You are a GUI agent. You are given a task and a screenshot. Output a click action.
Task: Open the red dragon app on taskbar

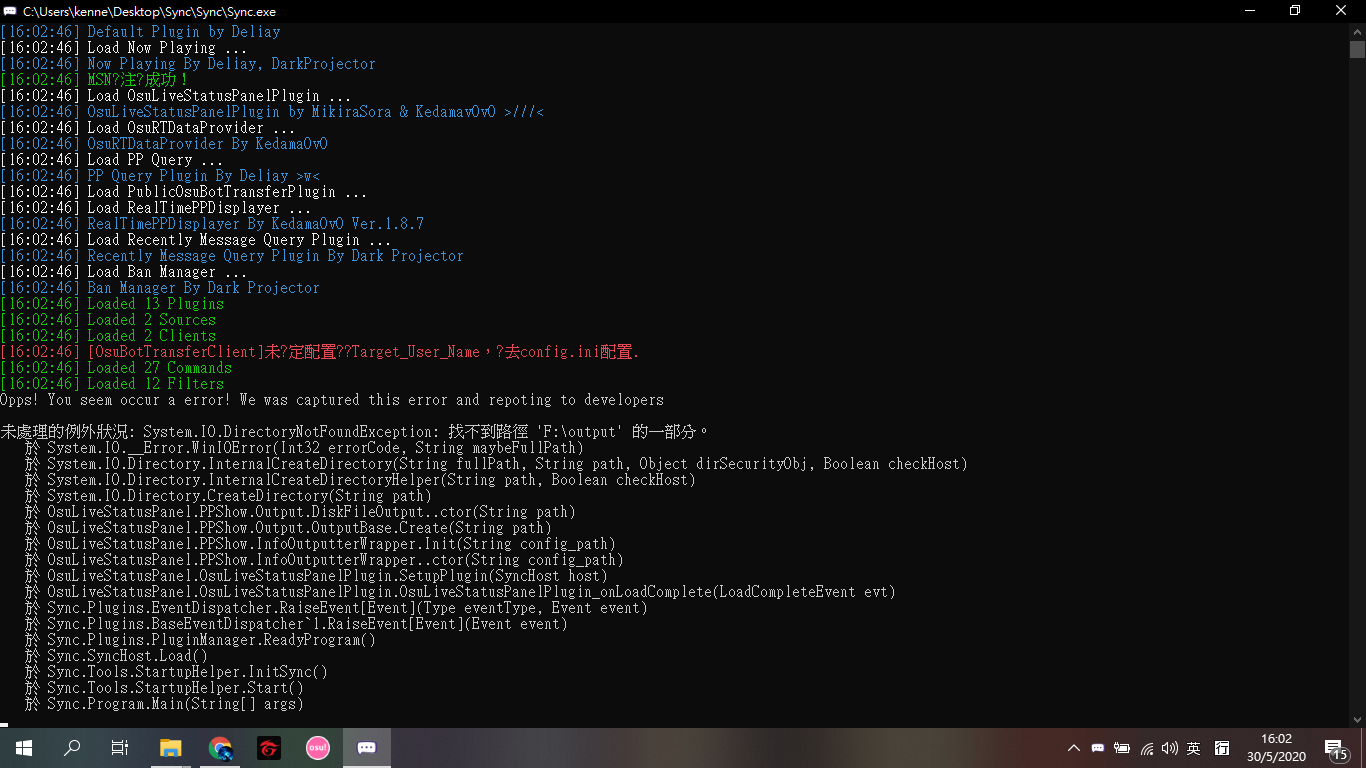coord(268,747)
